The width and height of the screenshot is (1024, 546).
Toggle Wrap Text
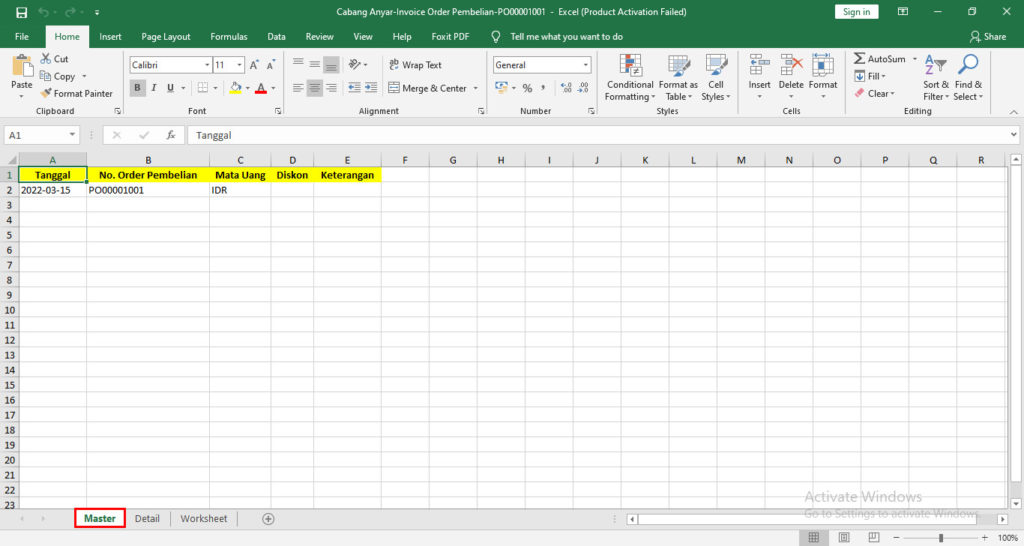coord(415,65)
